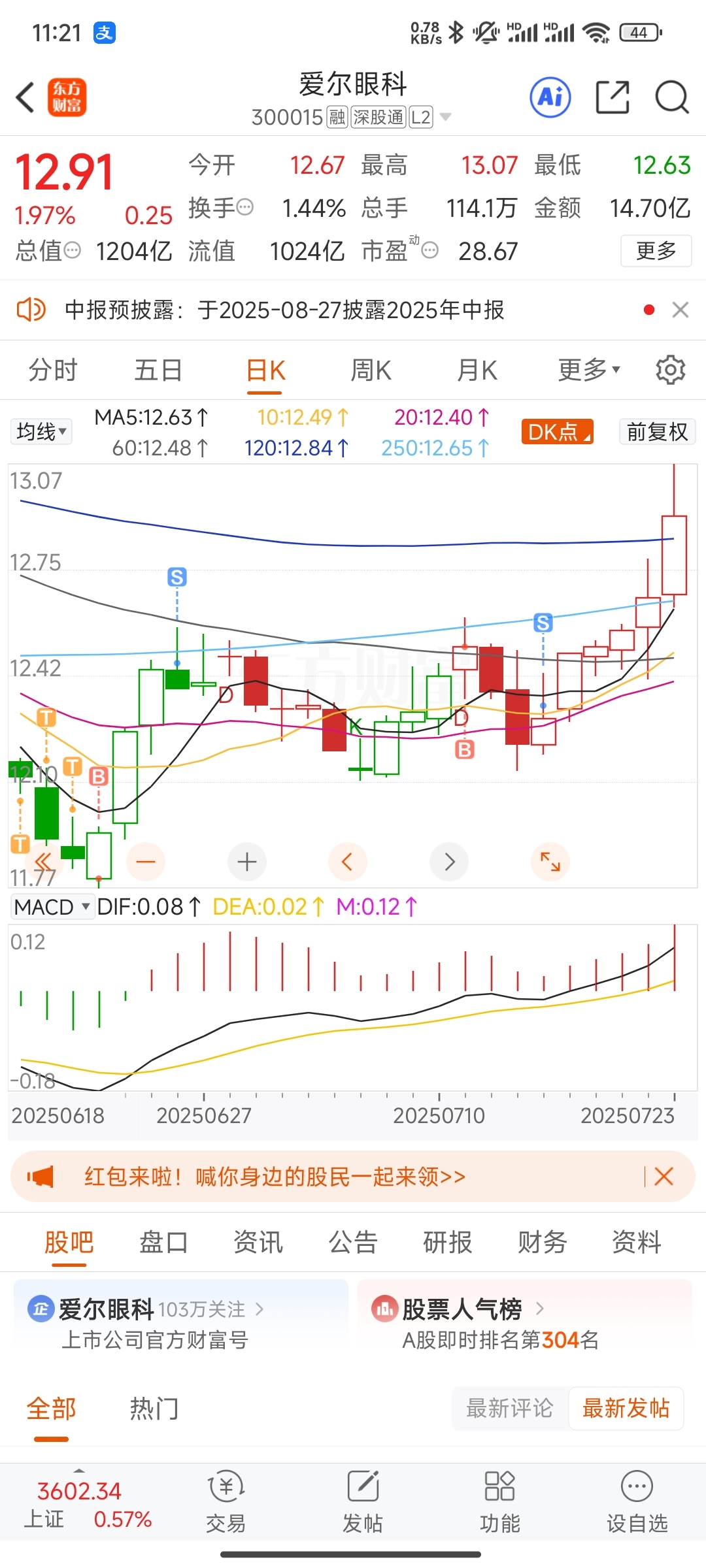The width and height of the screenshot is (706, 1568).
Task: Open the 更多 chart period dropdown
Action: 589,370
